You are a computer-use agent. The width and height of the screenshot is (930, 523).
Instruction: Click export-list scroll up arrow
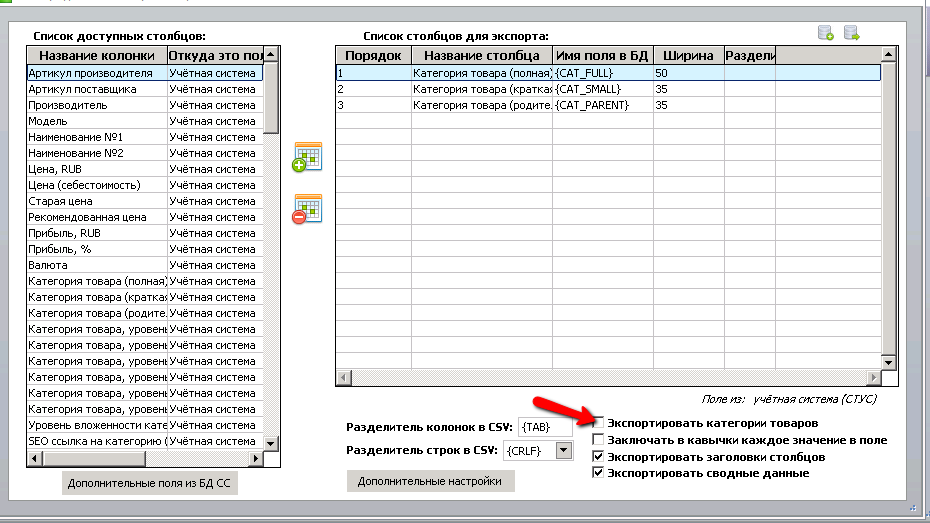pyautogui.click(x=888, y=55)
